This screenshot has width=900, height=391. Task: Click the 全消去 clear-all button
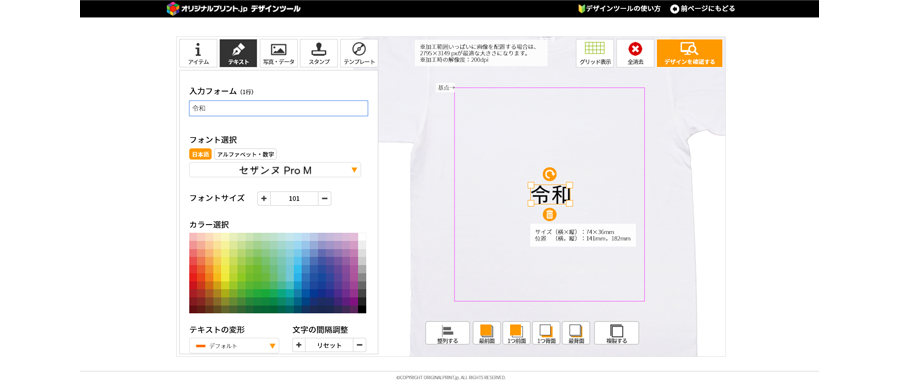point(635,53)
